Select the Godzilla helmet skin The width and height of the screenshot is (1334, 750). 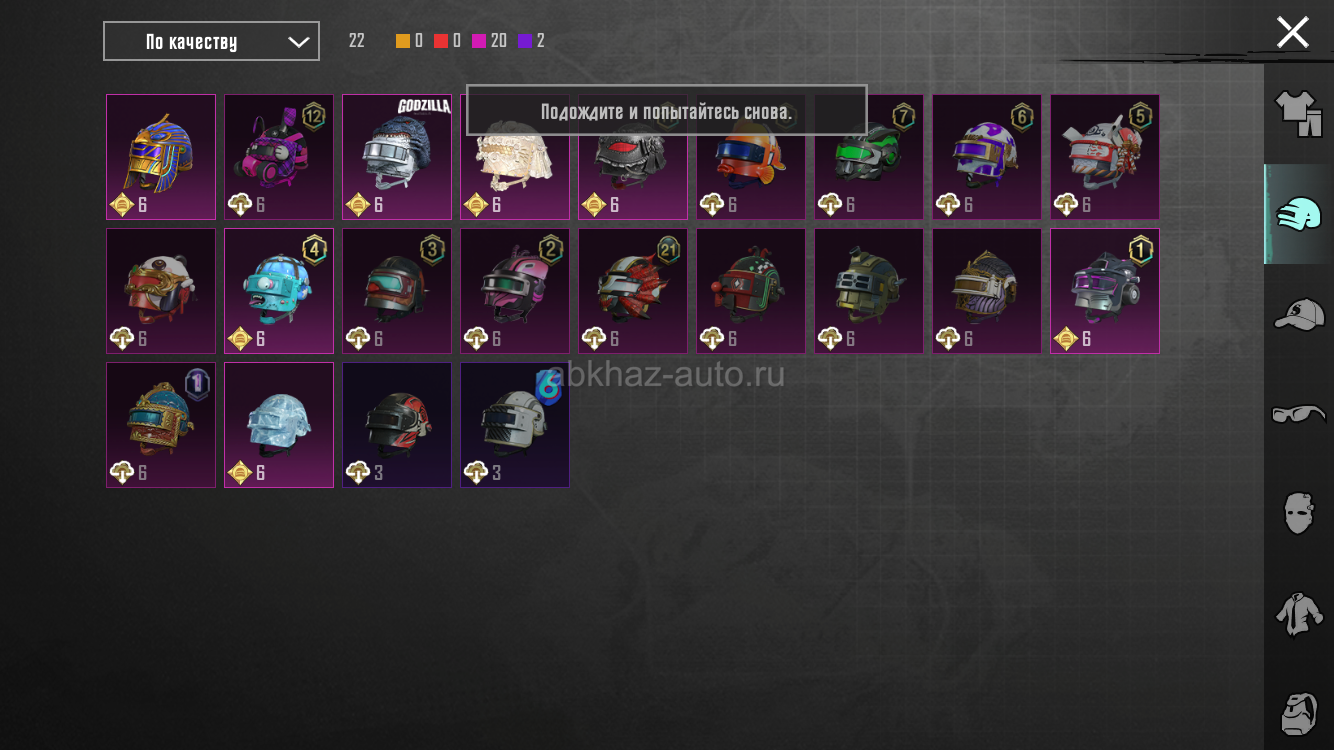(x=397, y=157)
